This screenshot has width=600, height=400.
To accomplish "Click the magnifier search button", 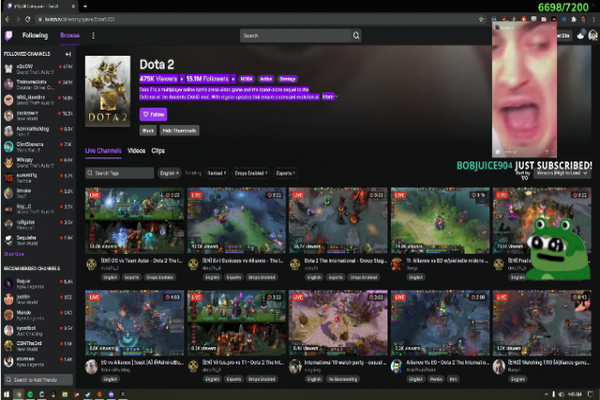I will coord(356,36).
